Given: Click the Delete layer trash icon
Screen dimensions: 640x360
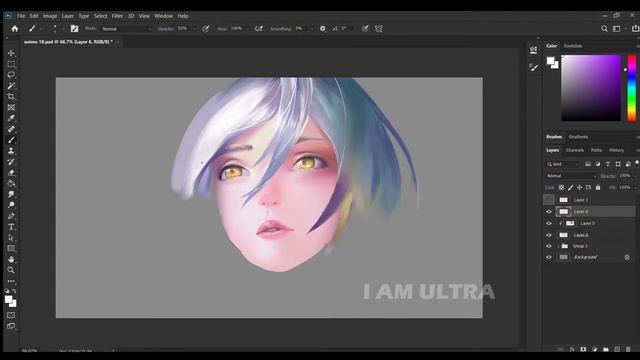Looking at the screenshot, I should point(628,349).
